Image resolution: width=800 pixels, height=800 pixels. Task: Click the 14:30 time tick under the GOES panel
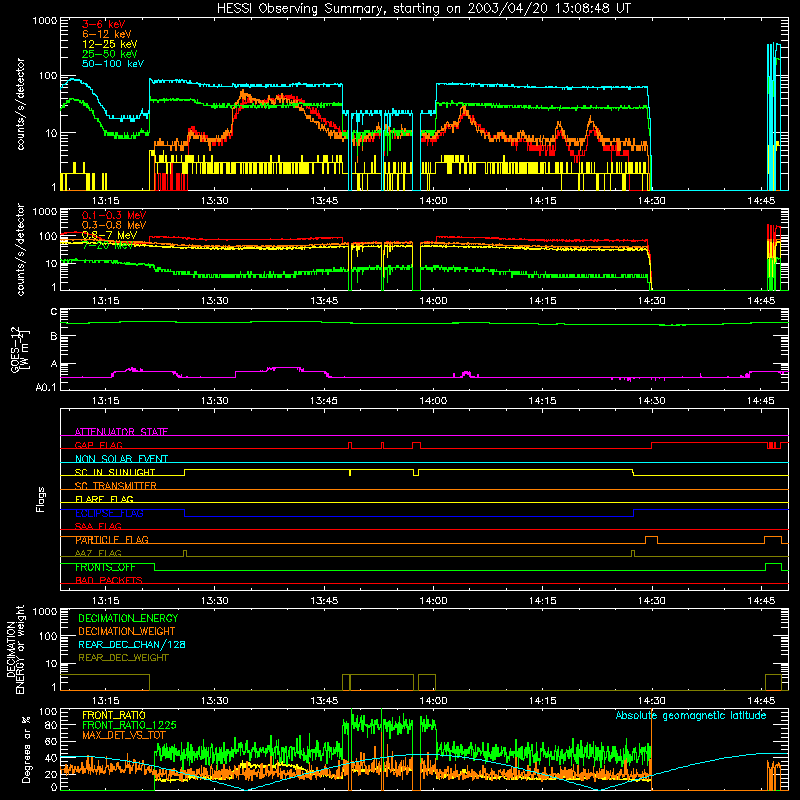tap(652, 401)
